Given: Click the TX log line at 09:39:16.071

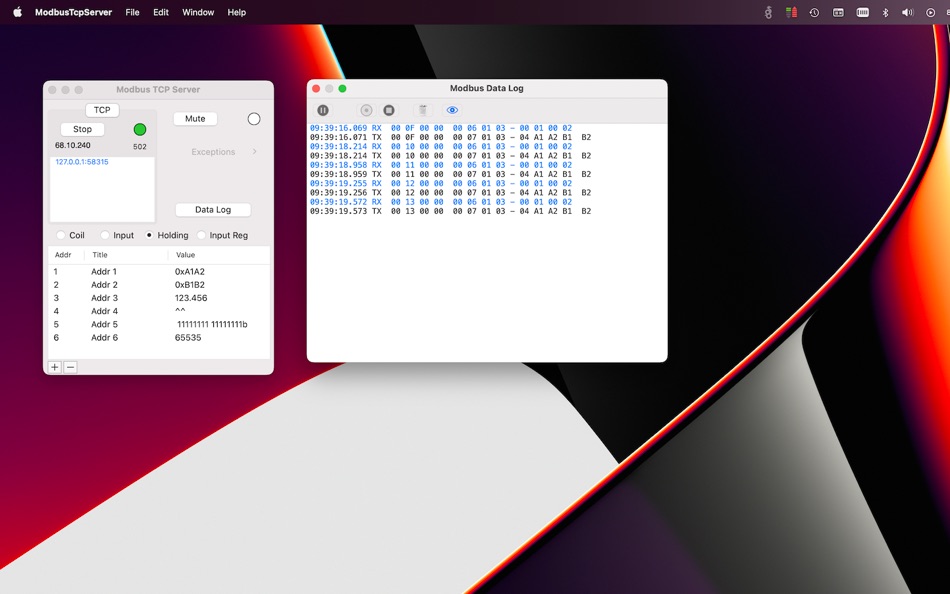Looking at the screenshot, I should tap(450, 138).
